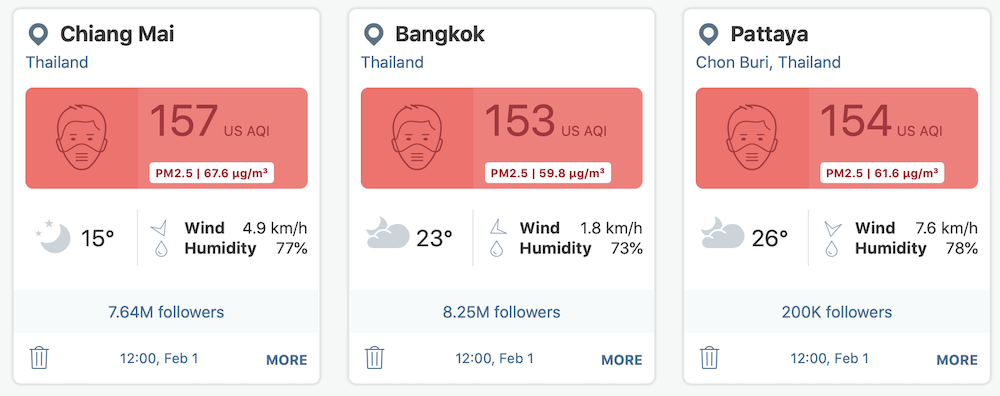
Task: Click the 8.25M followers bar
Action: click(x=501, y=312)
